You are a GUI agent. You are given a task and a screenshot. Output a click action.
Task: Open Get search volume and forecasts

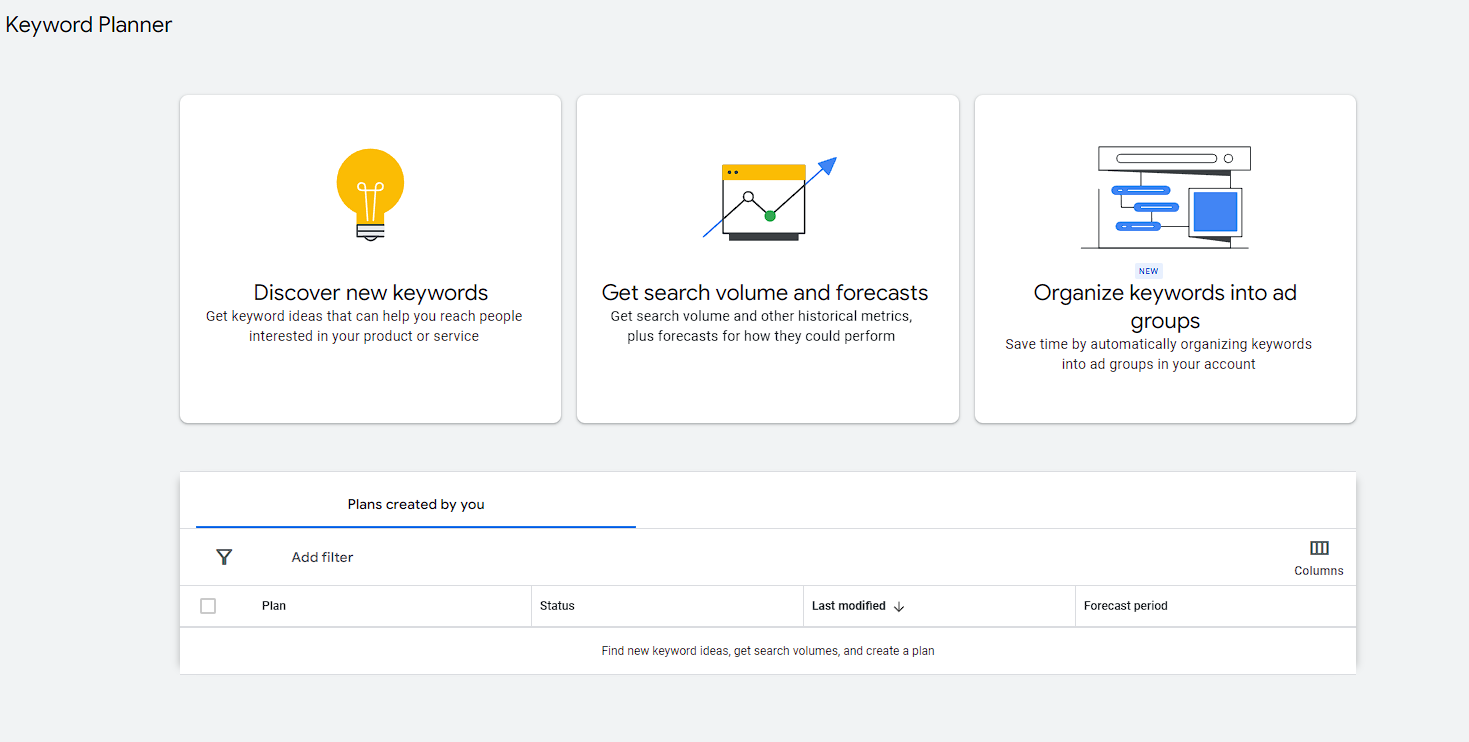point(765,258)
